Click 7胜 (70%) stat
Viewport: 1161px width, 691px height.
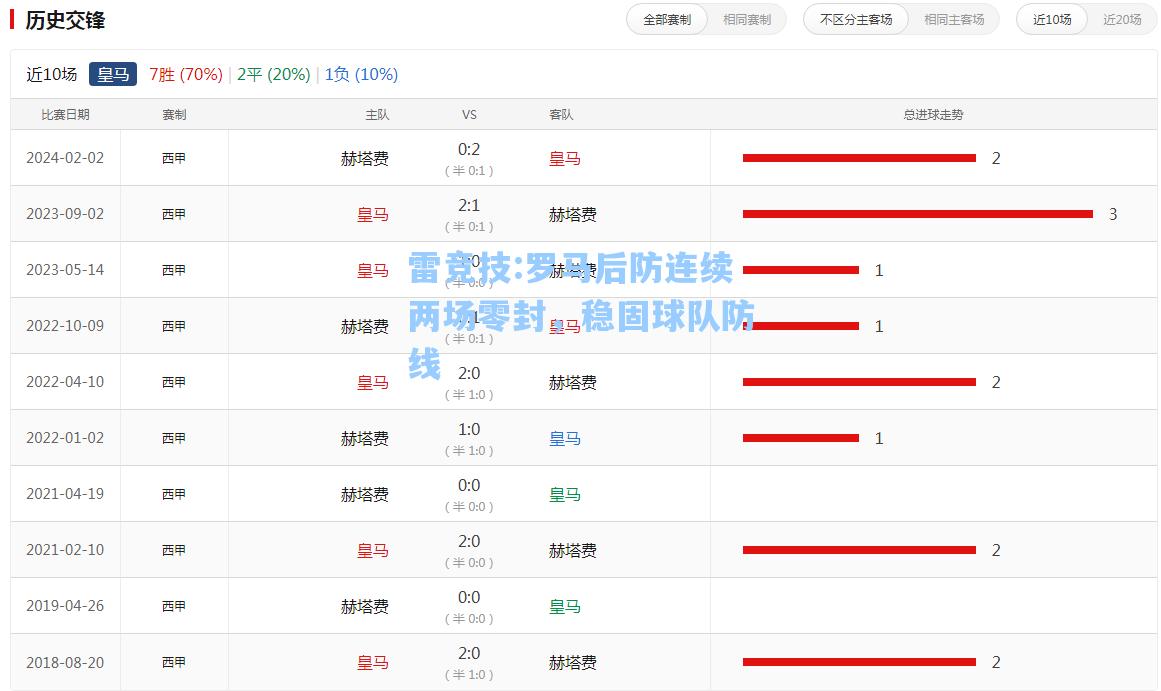point(186,74)
